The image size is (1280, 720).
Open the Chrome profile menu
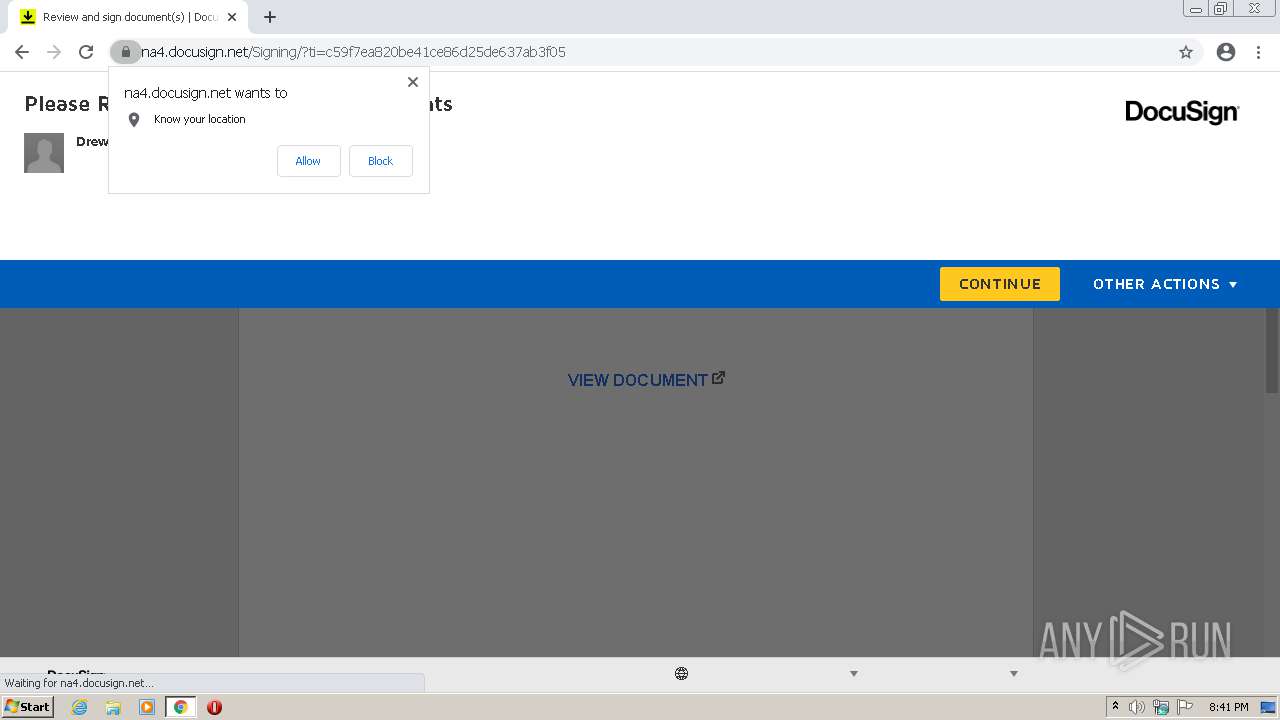[1226, 52]
